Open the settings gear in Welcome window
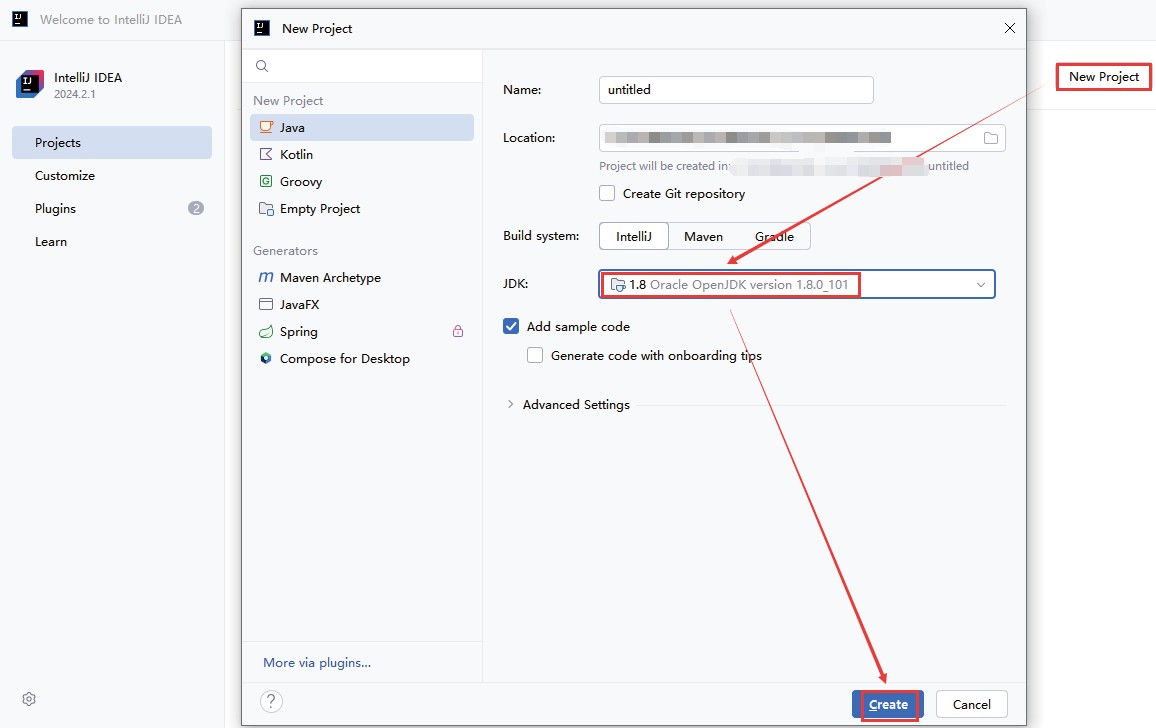1156x728 pixels. (x=29, y=699)
